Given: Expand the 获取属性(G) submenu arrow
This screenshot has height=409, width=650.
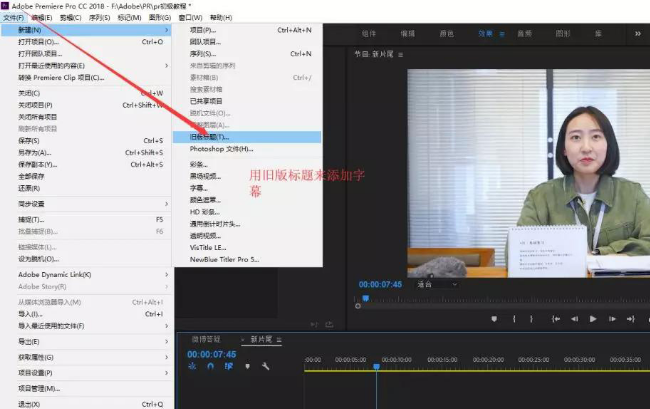Looking at the screenshot, I should pos(166,357).
